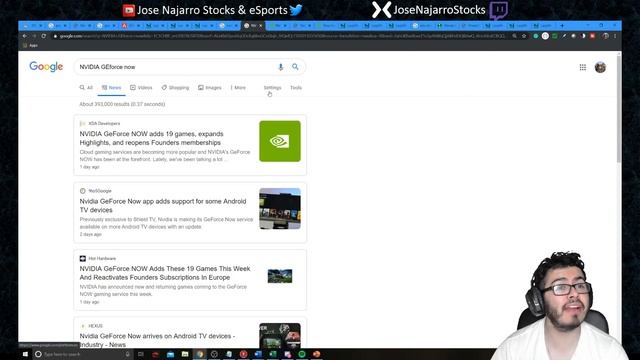The height and width of the screenshot is (360, 640).
Task: Open article GeForce Now app adds Android TV support
Action: pos(163,205)
